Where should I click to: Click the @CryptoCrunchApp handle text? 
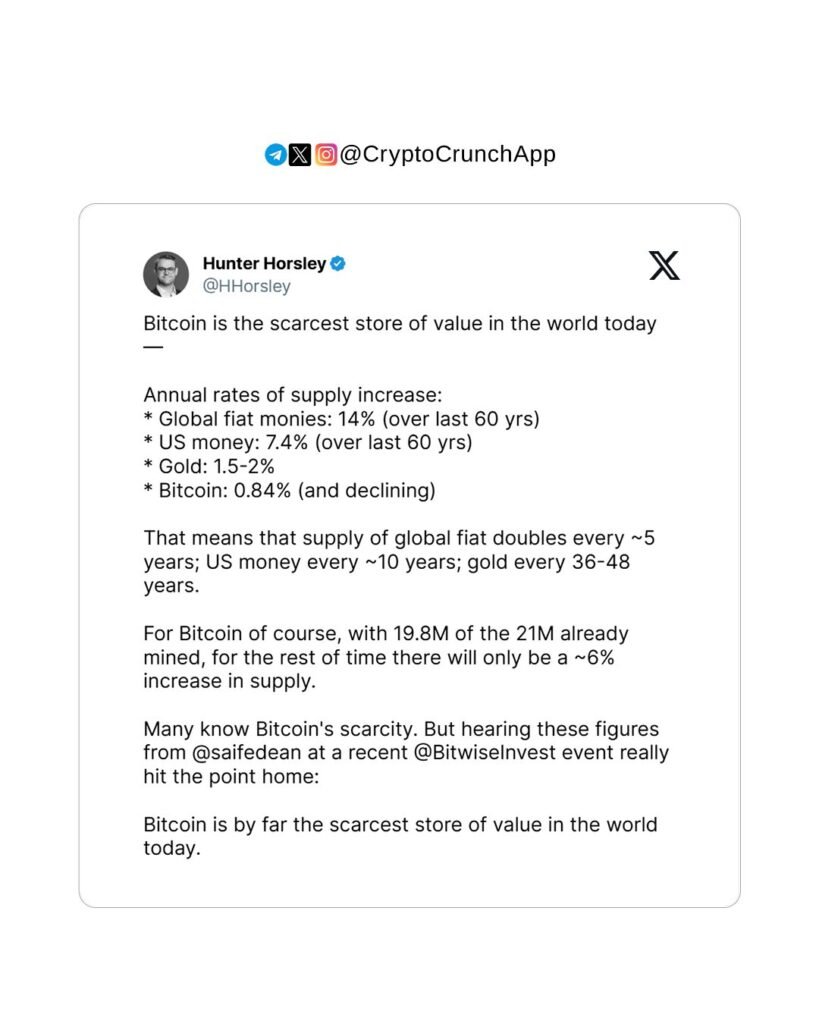pos(447,155)
